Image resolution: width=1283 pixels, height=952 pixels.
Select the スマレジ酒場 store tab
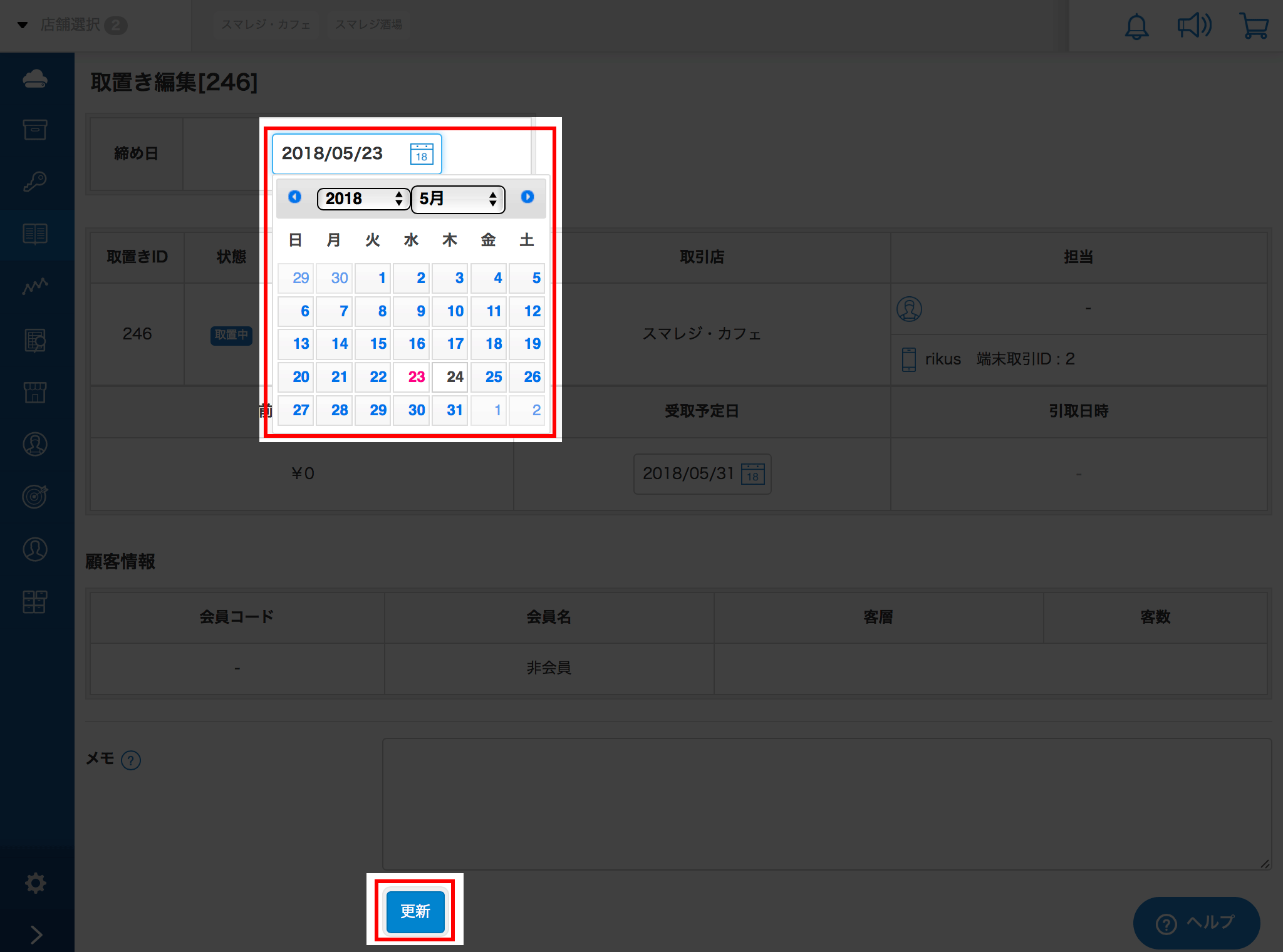tap(368, 24)
